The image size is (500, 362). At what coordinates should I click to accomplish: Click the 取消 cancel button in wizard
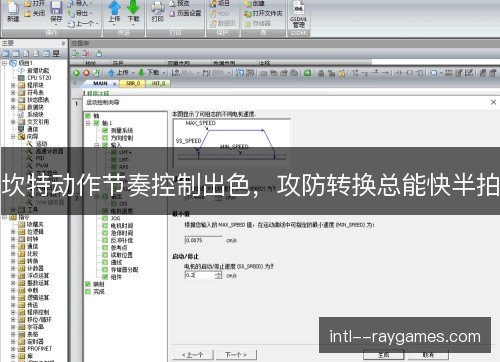click(x=428, y=355)
